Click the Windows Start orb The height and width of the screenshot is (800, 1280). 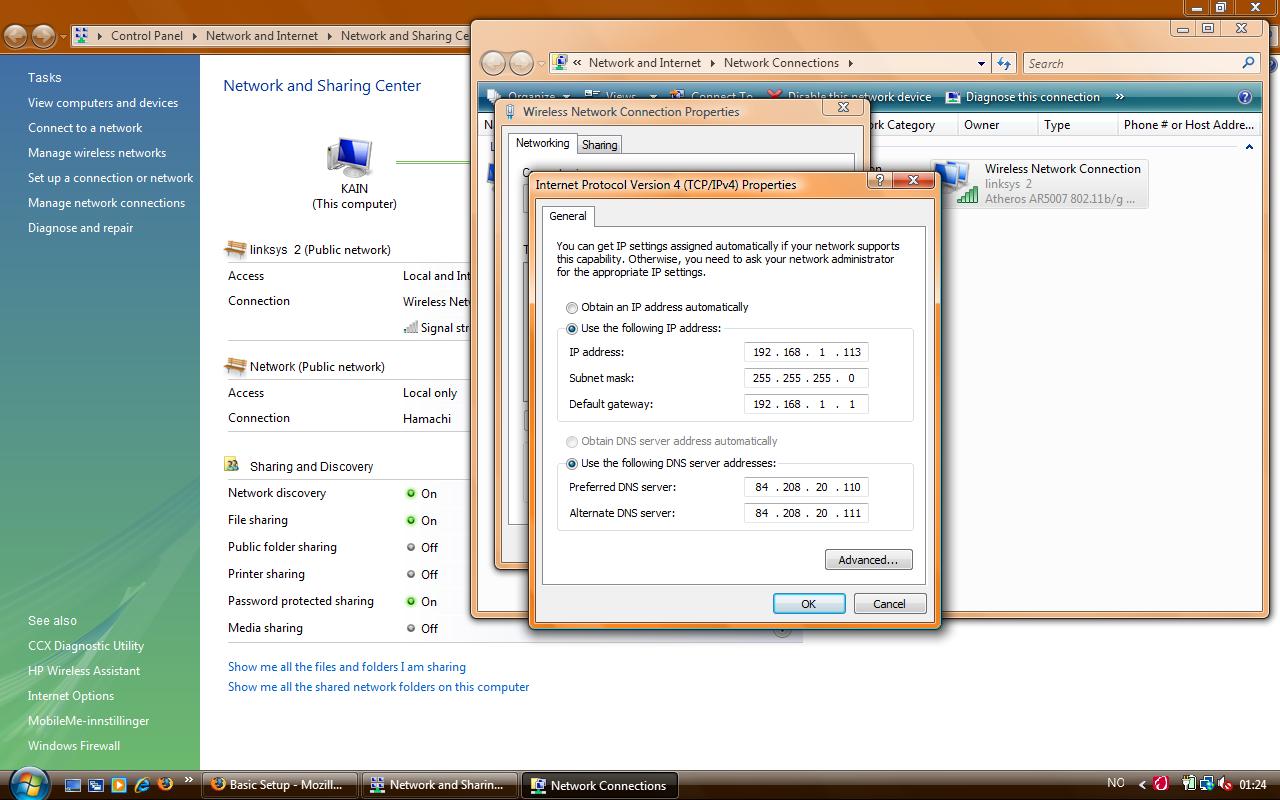click(27, 783)
